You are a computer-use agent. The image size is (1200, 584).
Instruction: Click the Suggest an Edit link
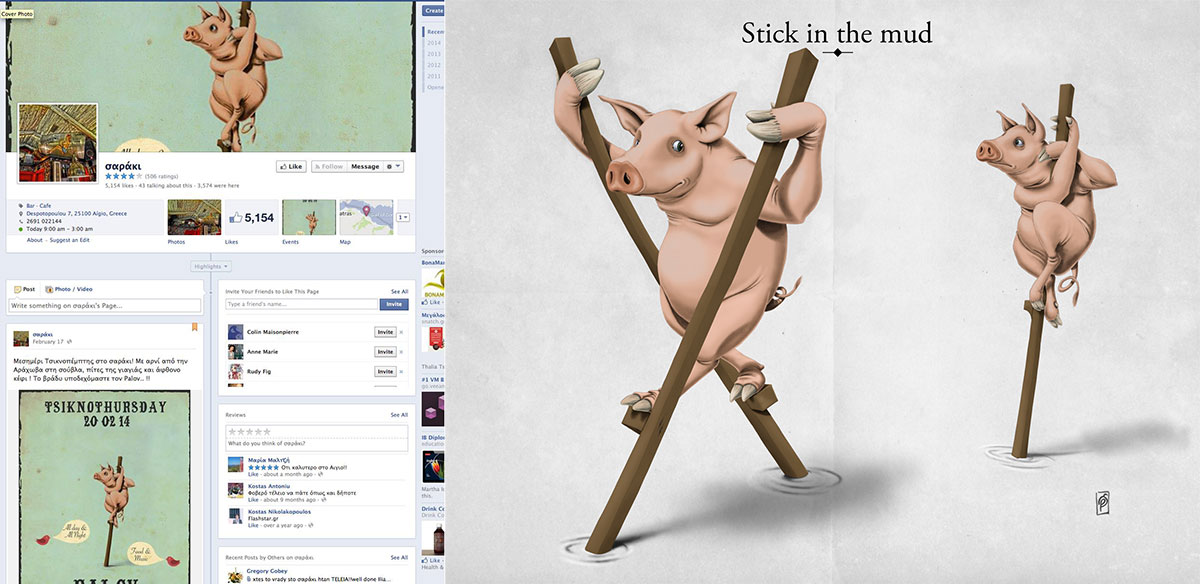point(70,240)
